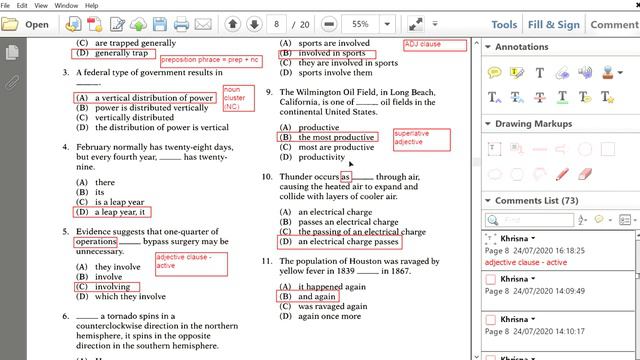Select the Add Text Comment T tool

tap(540, 73)
